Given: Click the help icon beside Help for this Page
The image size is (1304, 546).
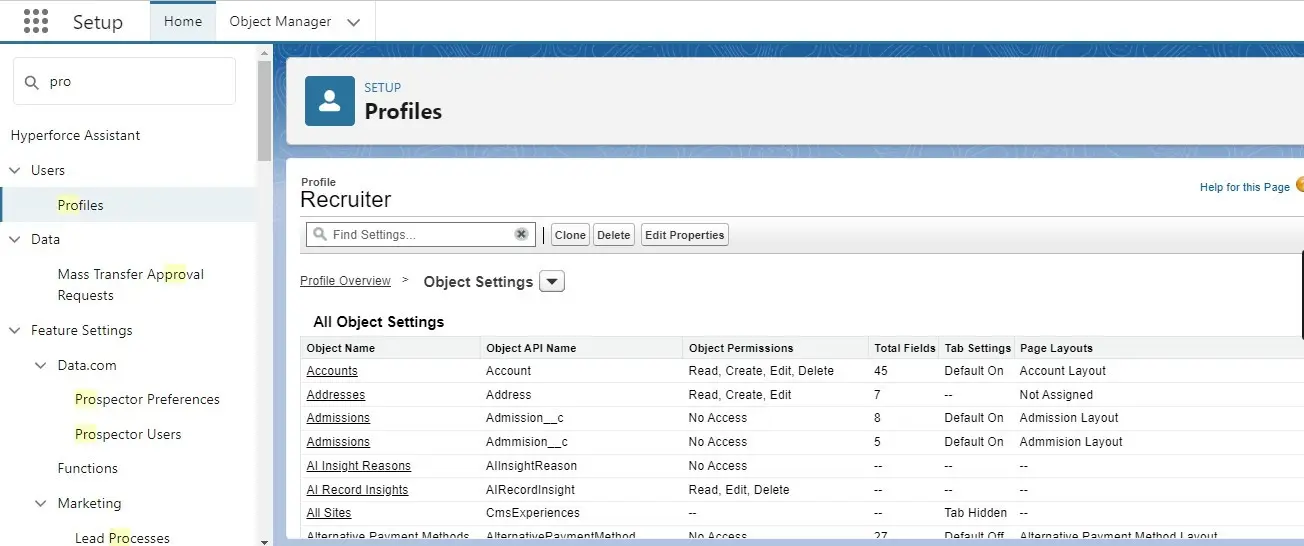Looking at the screenshot, I should (x=1299, y=185).
